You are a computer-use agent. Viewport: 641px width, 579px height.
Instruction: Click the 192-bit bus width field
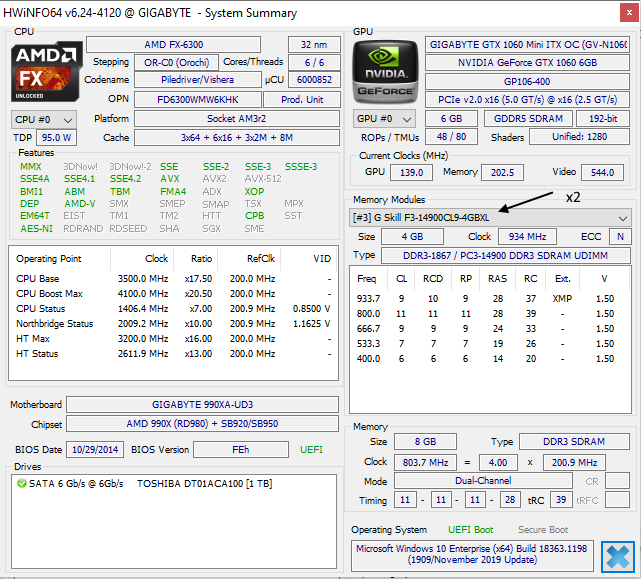pos(603,119)
